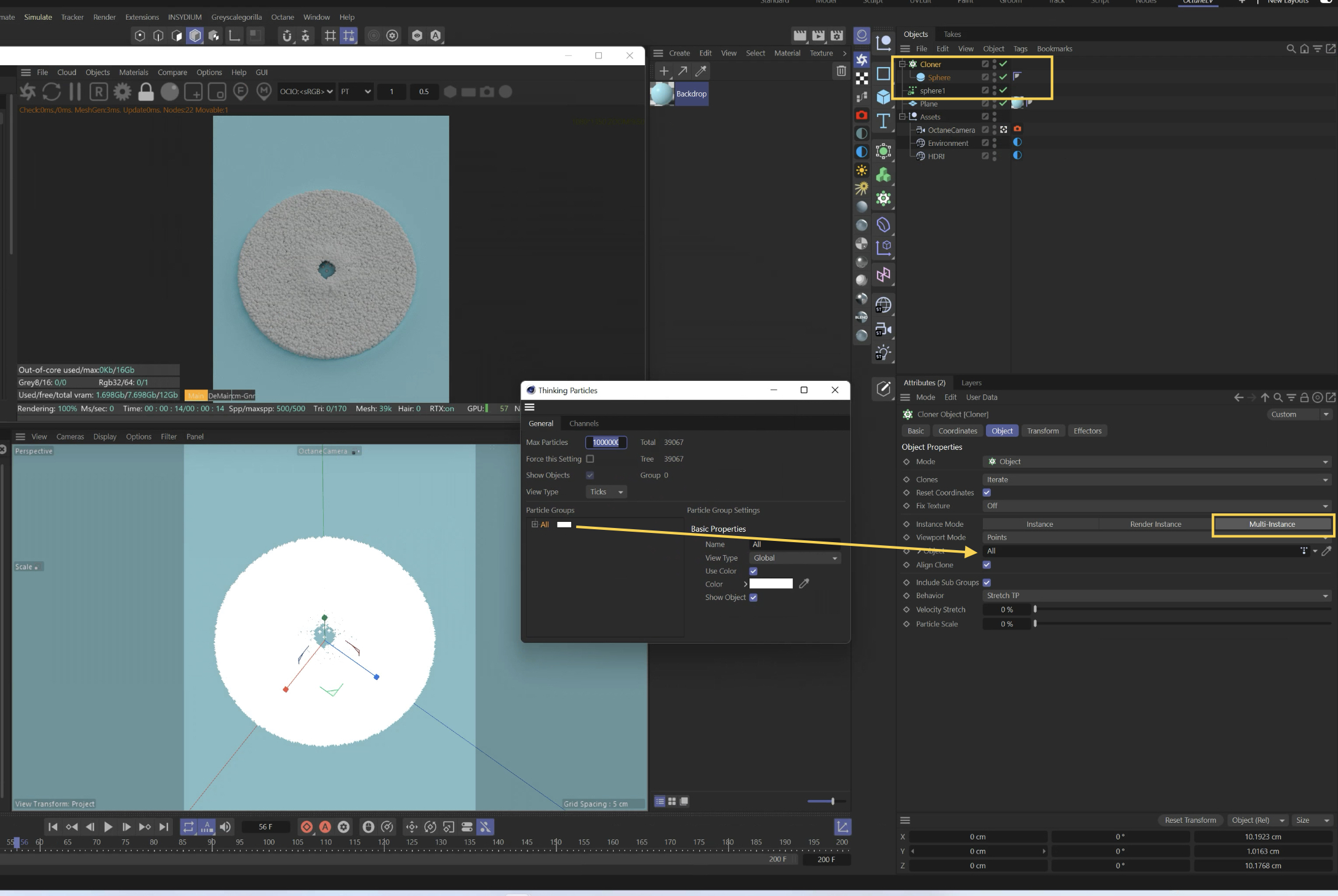The image size is (1338, 896).
Task: Click the Octane settings gear icon
Action: 122,92
